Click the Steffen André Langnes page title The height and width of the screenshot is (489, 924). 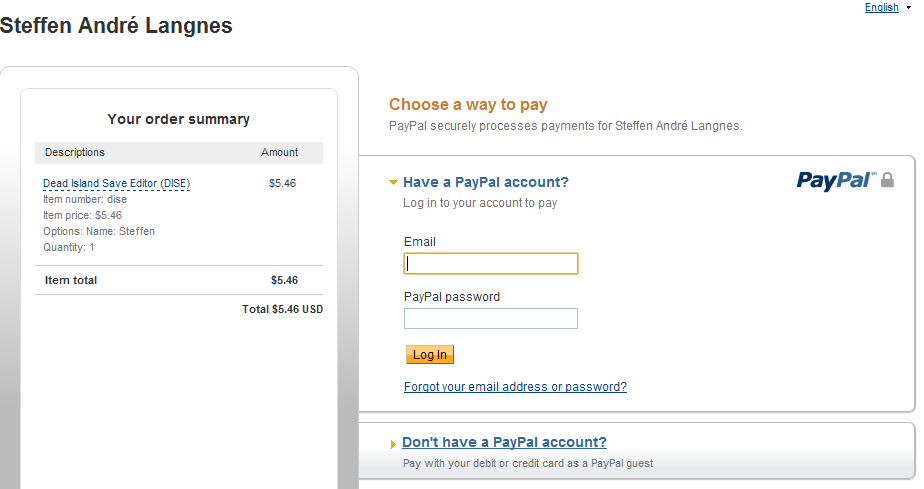click(116, 26)
